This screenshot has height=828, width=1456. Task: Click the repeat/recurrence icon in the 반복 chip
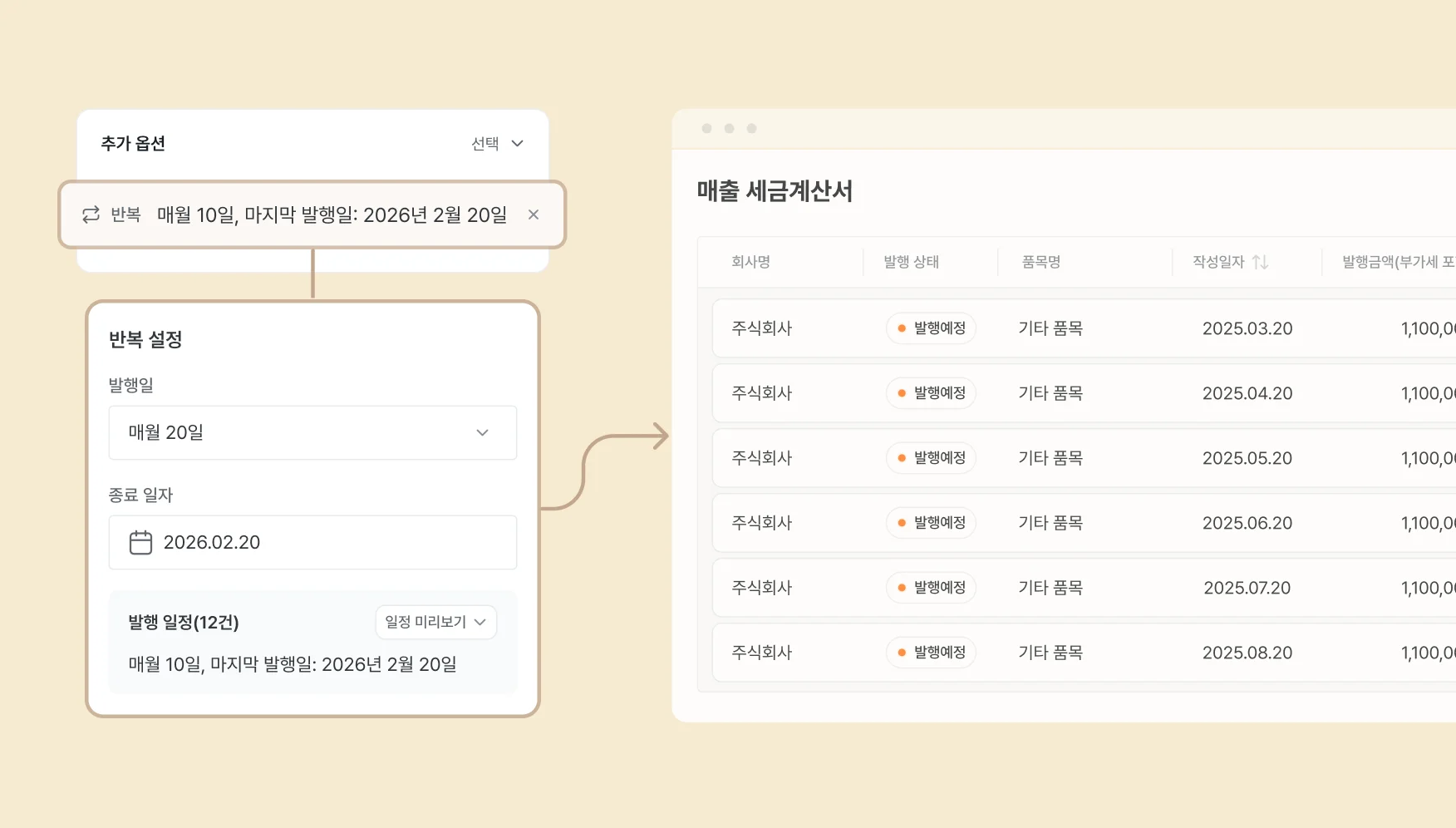tap(91, 214)
